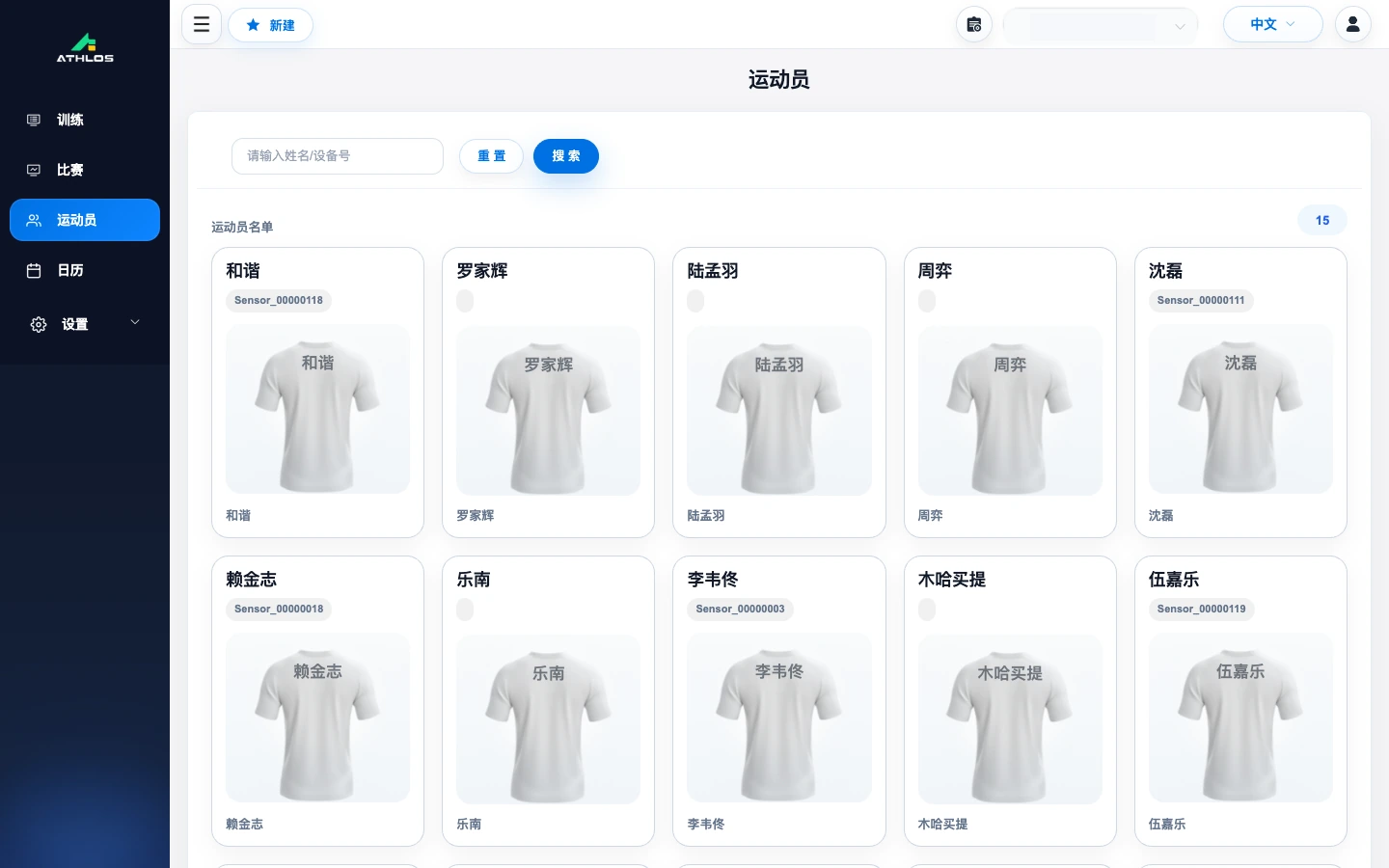Go to 比赛 in sidebar
Viewport: 1389px width, 868px height.
[85, 170]
